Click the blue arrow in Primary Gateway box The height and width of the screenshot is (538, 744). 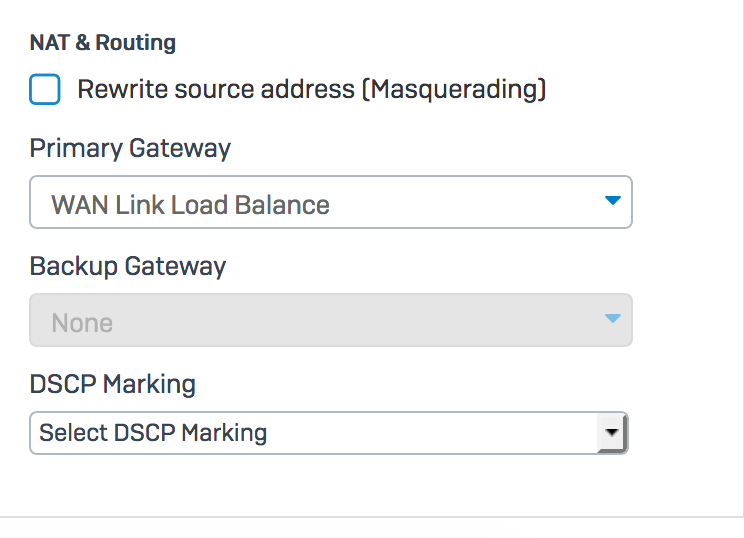coord(613,200)
